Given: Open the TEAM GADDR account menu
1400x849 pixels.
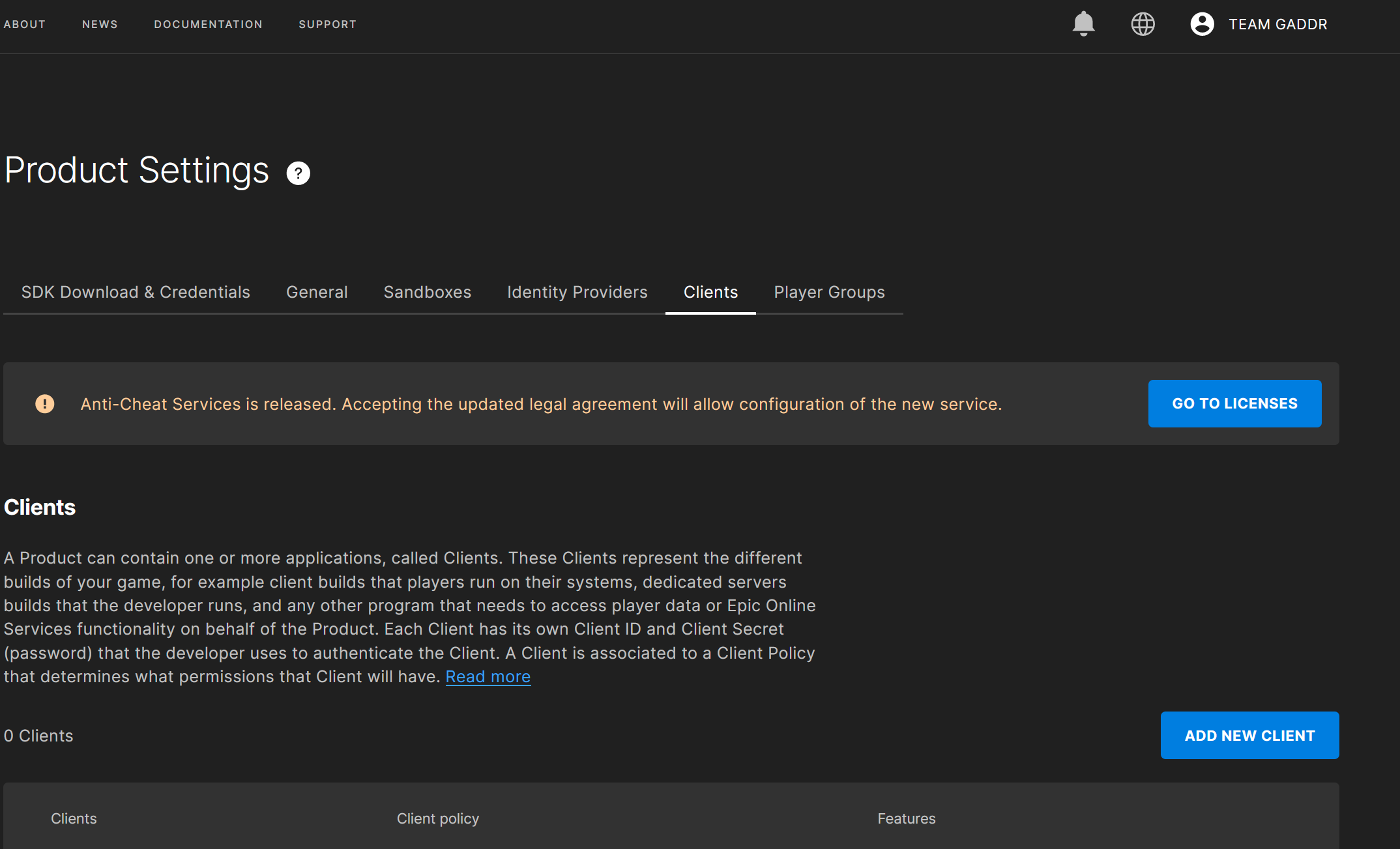Looking at the screenshot, I should coord(1277,24).
